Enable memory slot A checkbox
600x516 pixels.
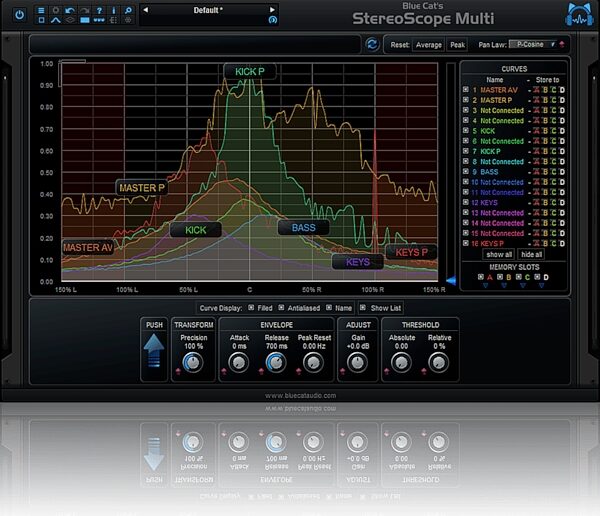click(x=481, y=277)
